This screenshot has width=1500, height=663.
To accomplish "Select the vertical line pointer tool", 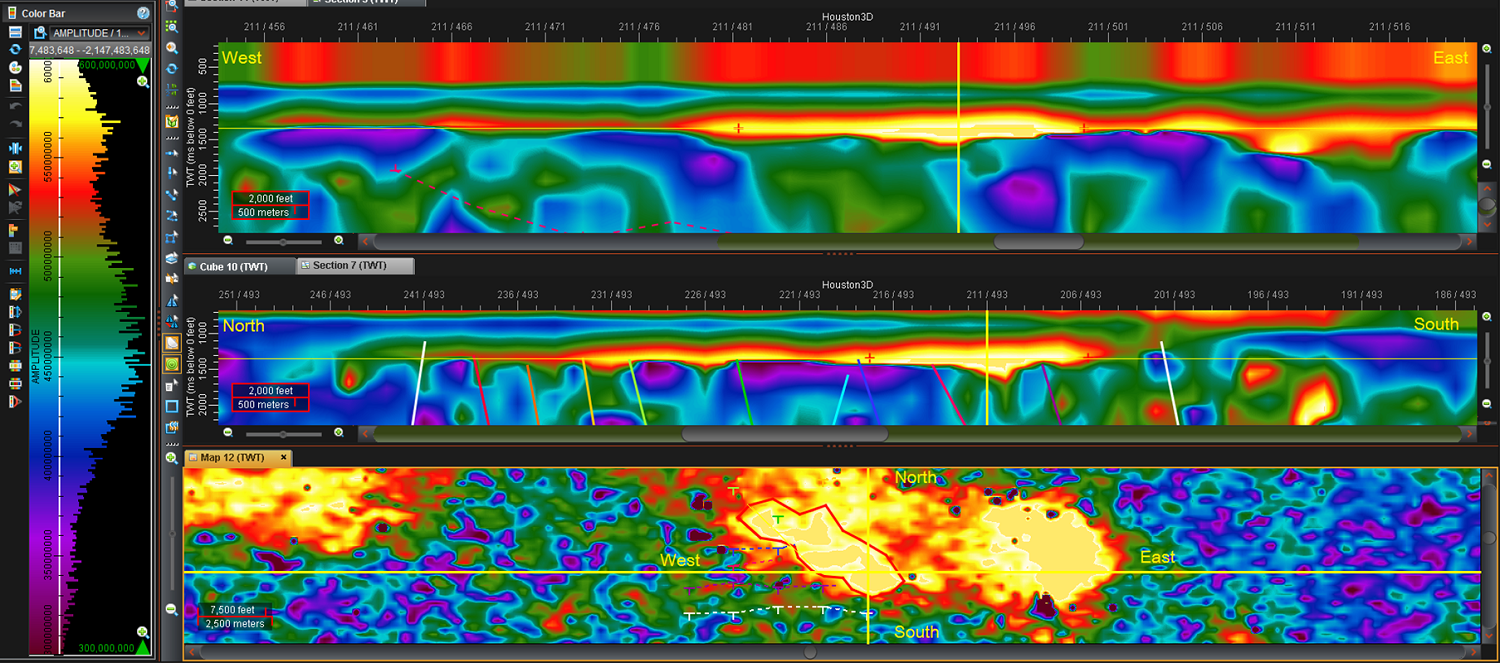I will point(172,173).
